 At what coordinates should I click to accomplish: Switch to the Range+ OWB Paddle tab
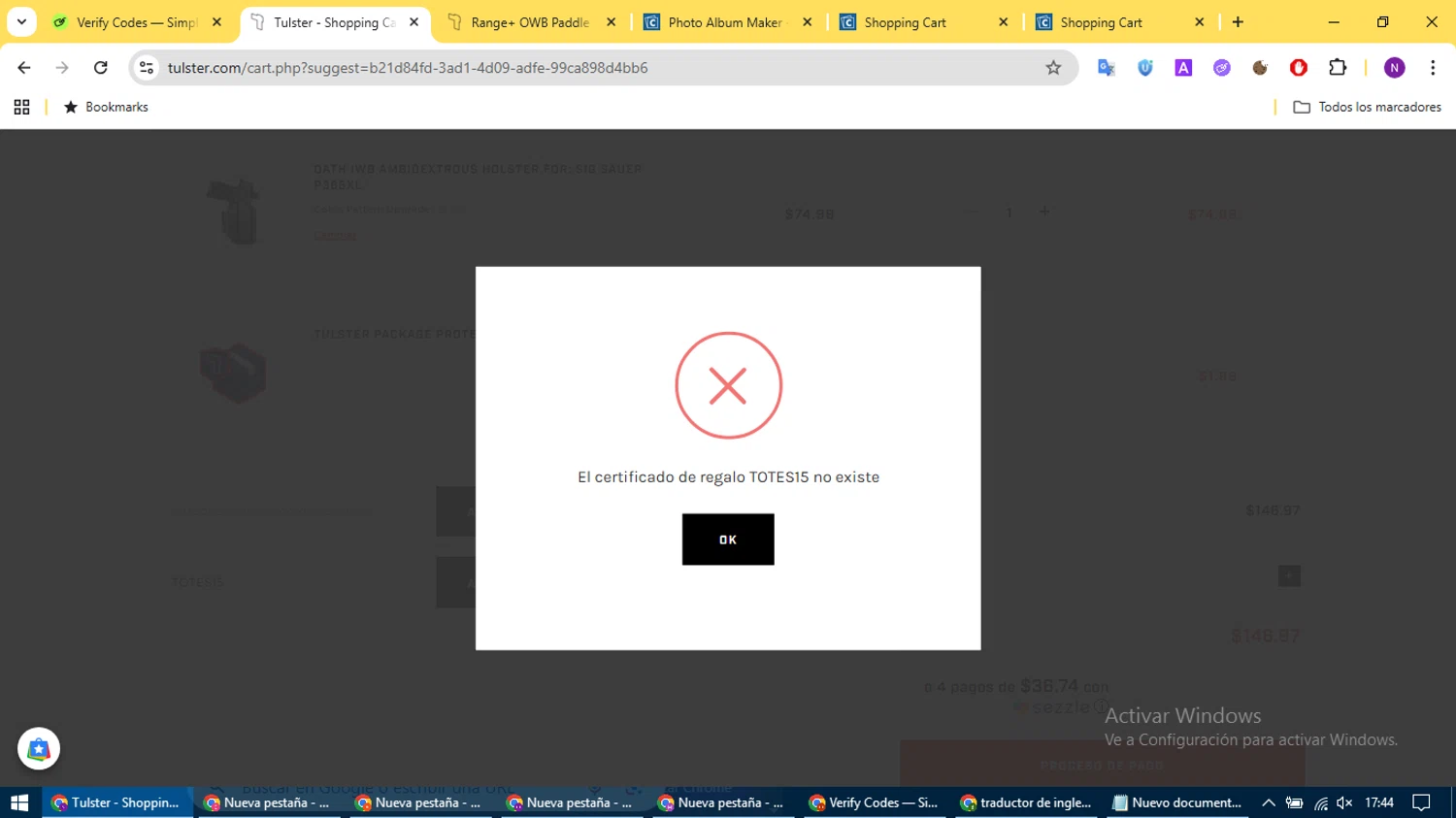530,22
